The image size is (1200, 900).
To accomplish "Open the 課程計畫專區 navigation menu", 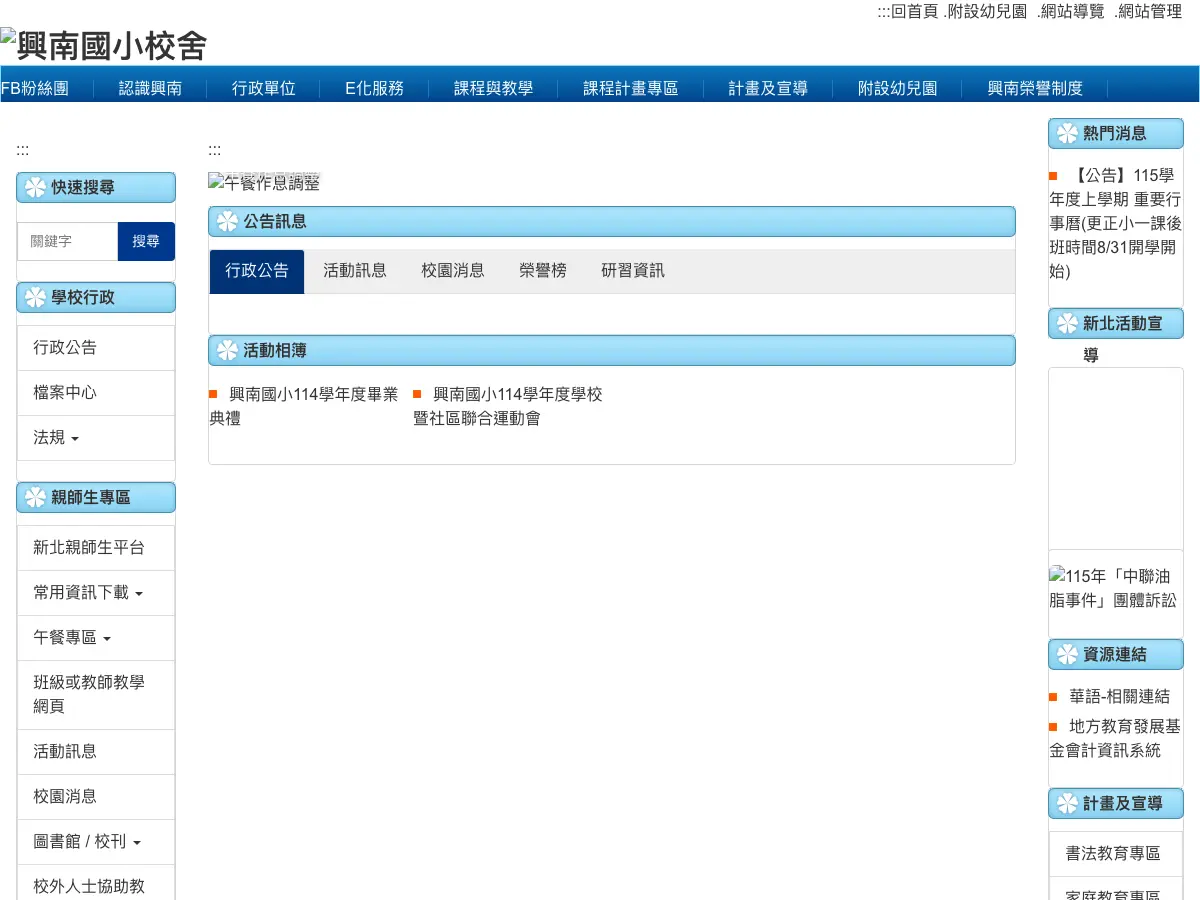I will 631,88.
